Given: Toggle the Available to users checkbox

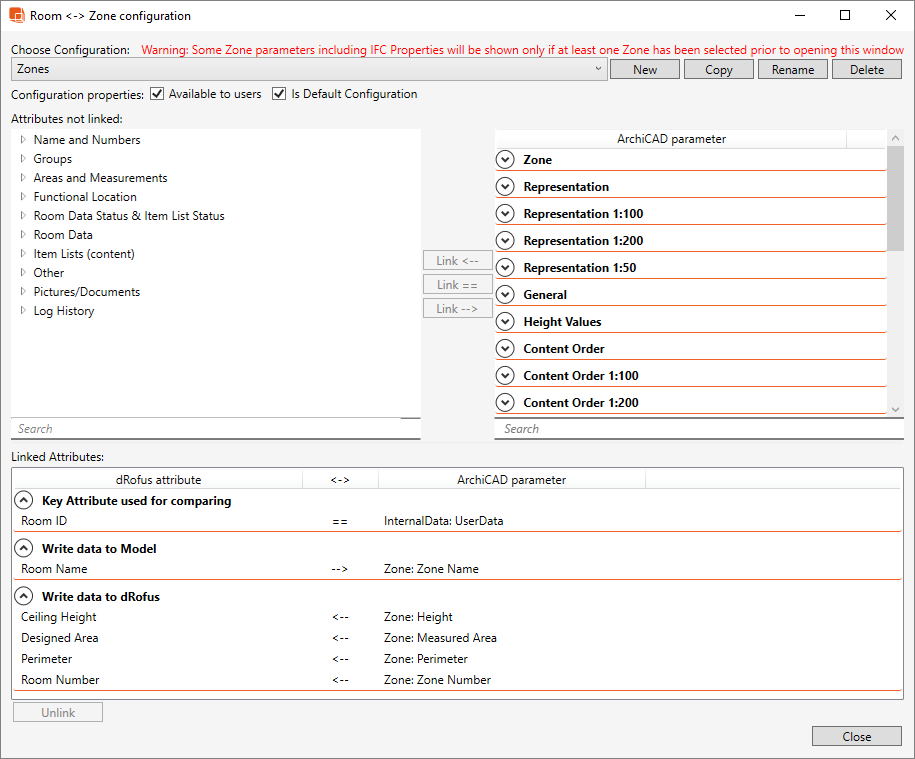Looking at the screenshot, I should click(x=157, y=94).
